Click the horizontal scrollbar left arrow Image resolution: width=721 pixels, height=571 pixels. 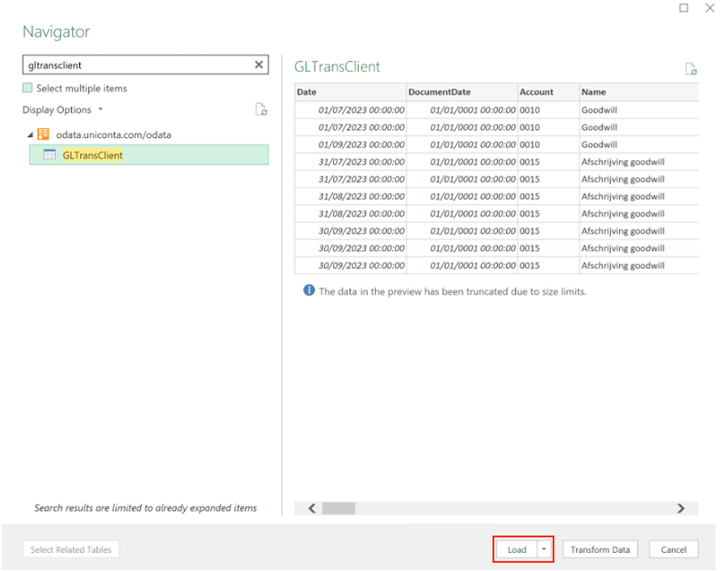tap(312, 508)
